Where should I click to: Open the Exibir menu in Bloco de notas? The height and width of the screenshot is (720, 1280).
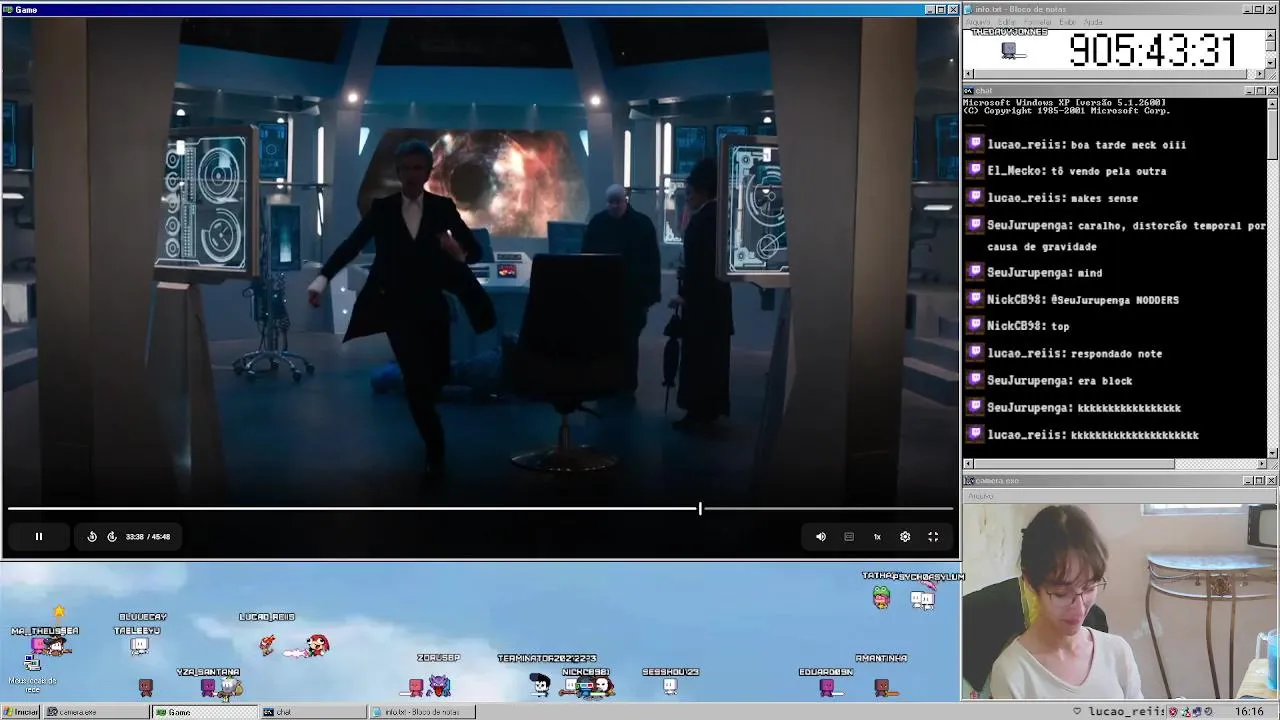pos(1068,22)
